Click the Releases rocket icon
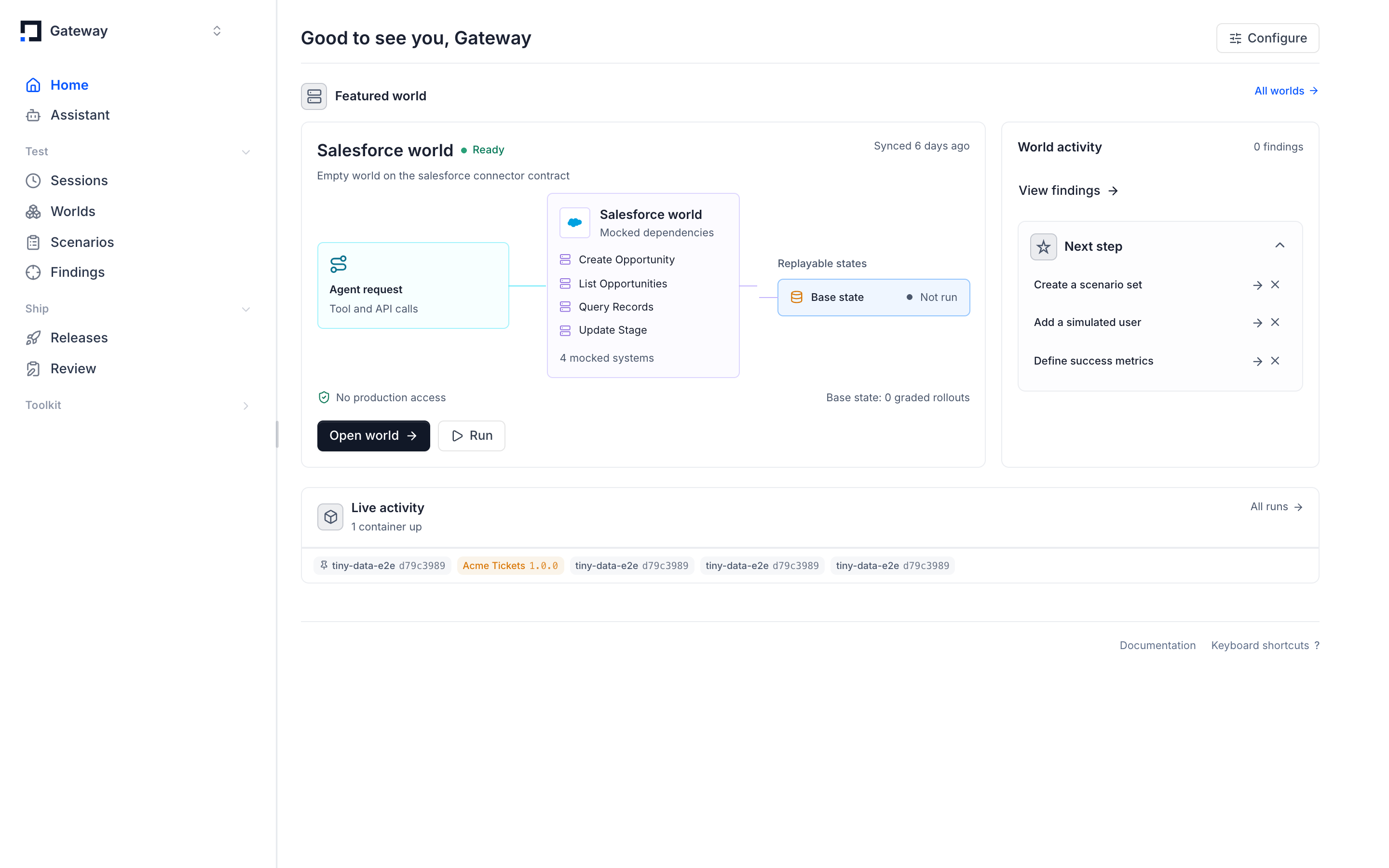The height and width of the screenshot is (868, 1389). 33,338
